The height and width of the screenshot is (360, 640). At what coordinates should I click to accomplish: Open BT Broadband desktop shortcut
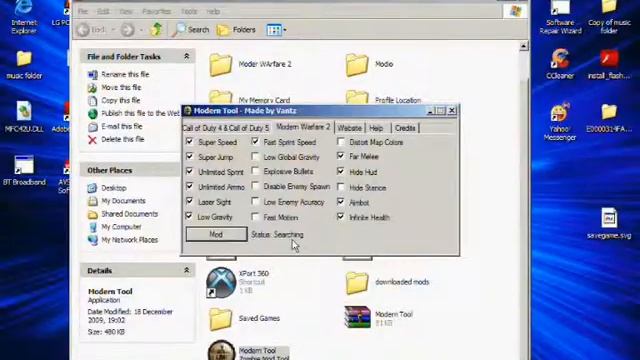click(24, 170)
